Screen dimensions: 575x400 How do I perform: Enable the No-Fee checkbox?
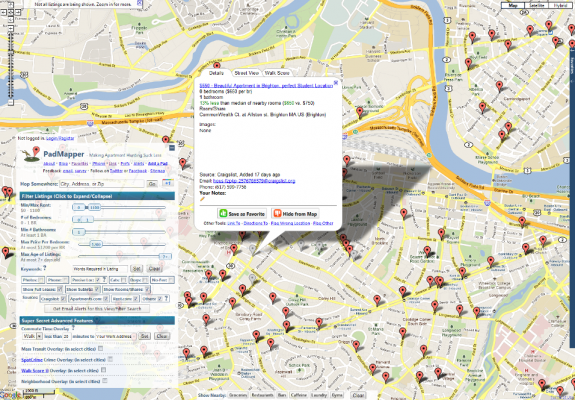[x=170, y=280]
